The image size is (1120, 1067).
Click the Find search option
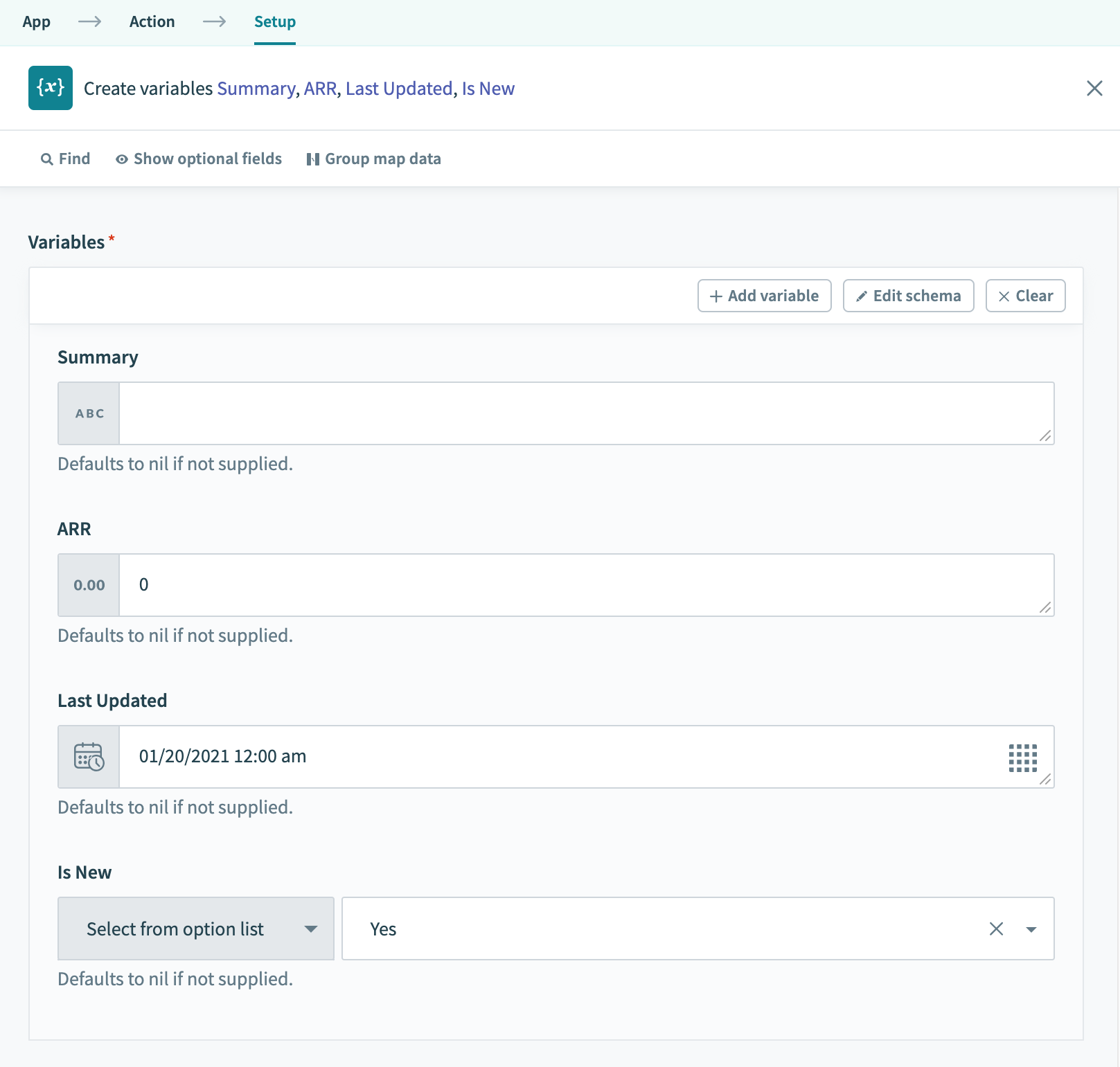pyautogui.click(x=66, y=159)
